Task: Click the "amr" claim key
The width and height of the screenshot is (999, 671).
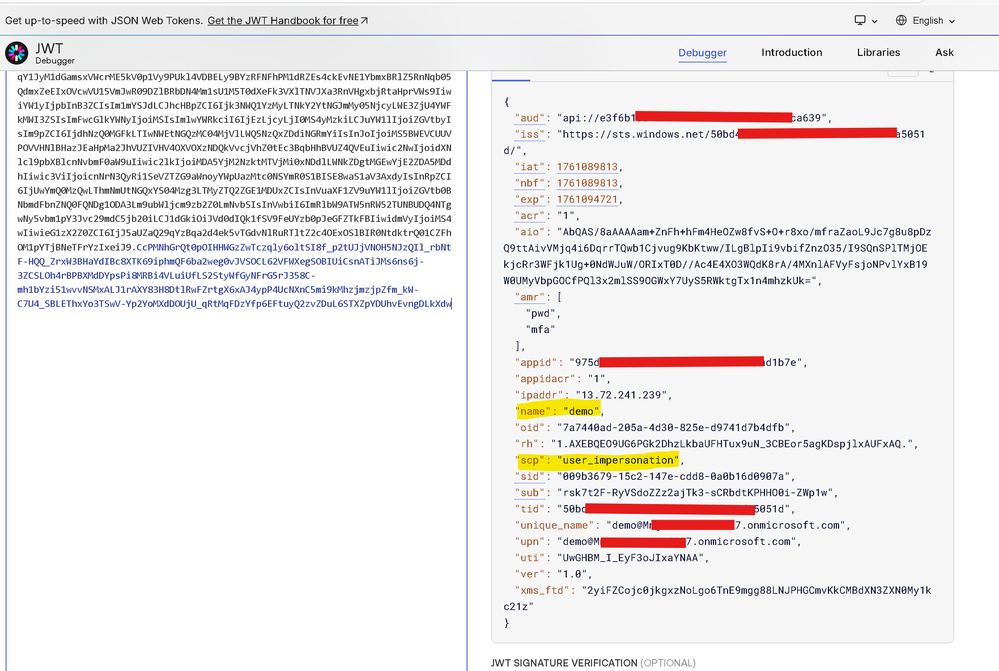Action: [530, 297]
